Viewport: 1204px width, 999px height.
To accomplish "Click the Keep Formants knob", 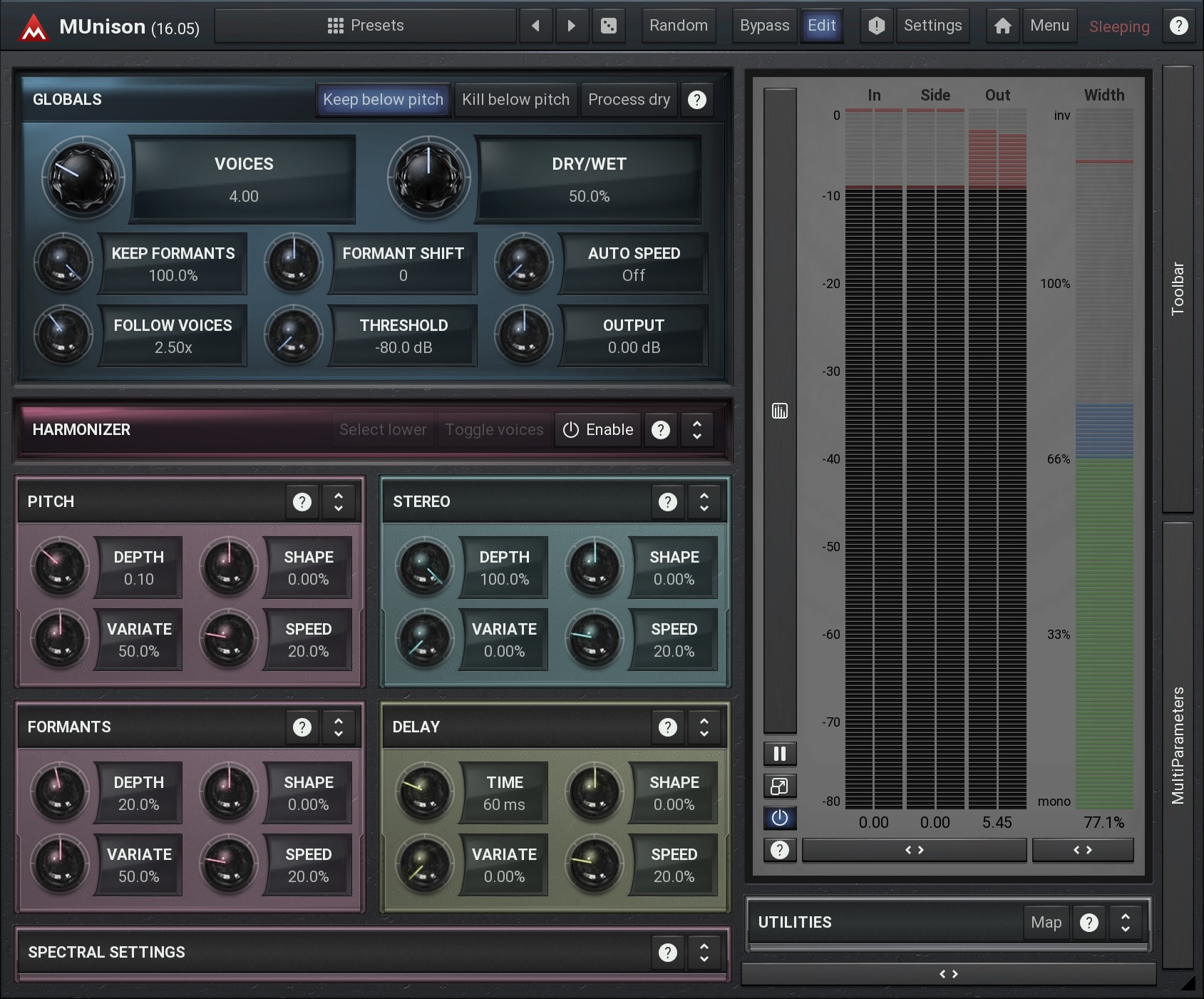I will click(x=63, y=263).
